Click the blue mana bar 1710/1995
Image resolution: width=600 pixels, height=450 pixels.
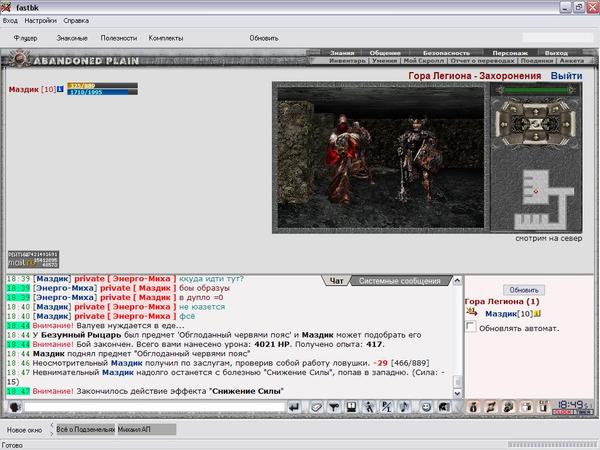pyautogui.click(x=103, y=92)
